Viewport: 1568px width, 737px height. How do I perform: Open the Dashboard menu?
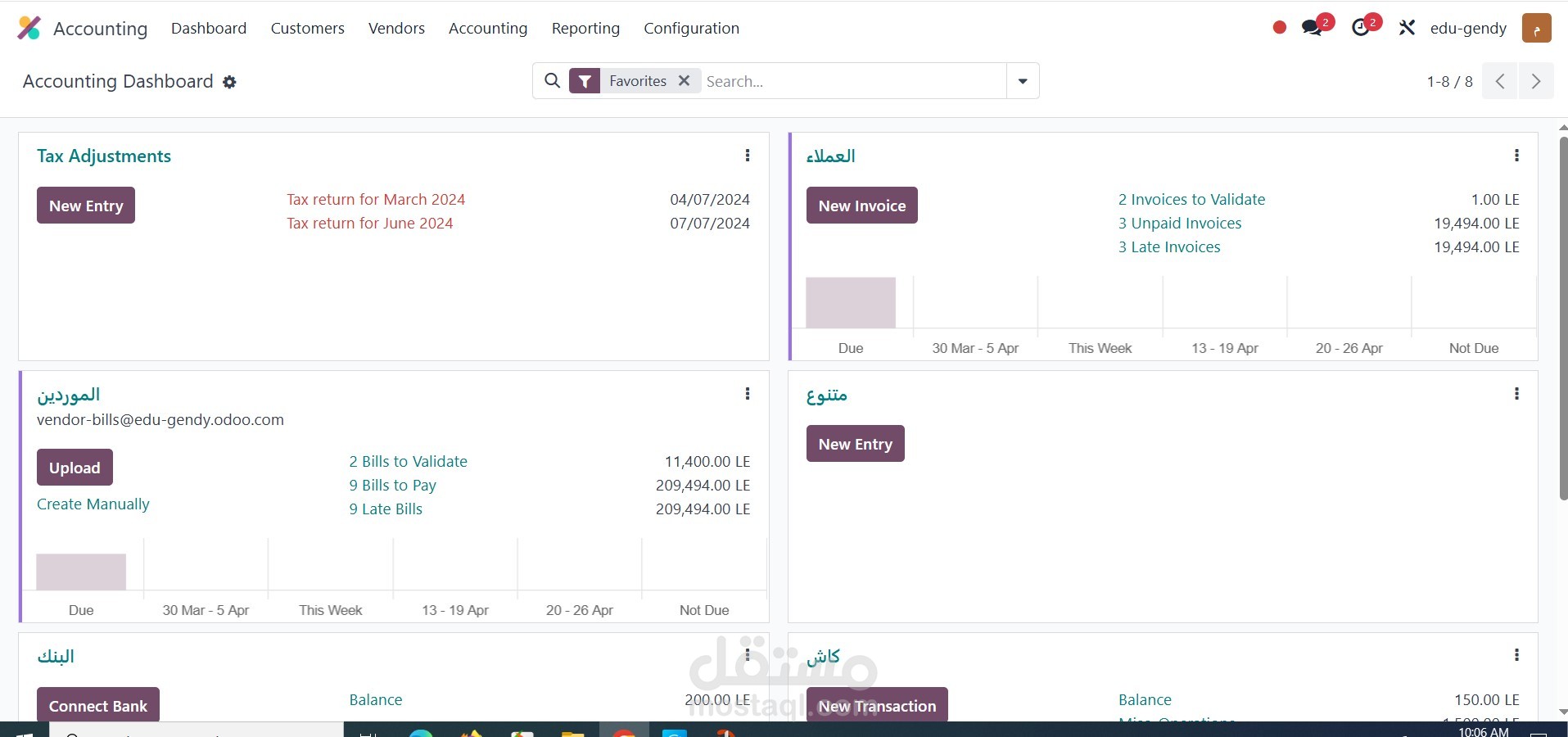[x=209, y=28]
